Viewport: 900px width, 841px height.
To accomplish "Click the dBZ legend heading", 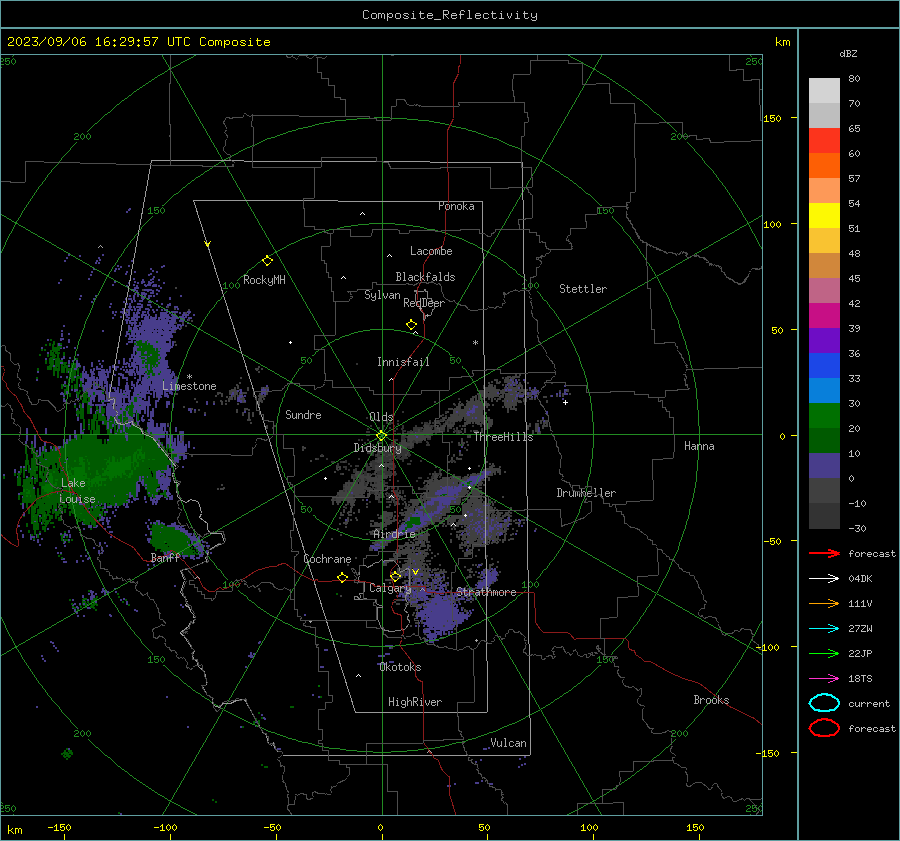I will point(848,54).
